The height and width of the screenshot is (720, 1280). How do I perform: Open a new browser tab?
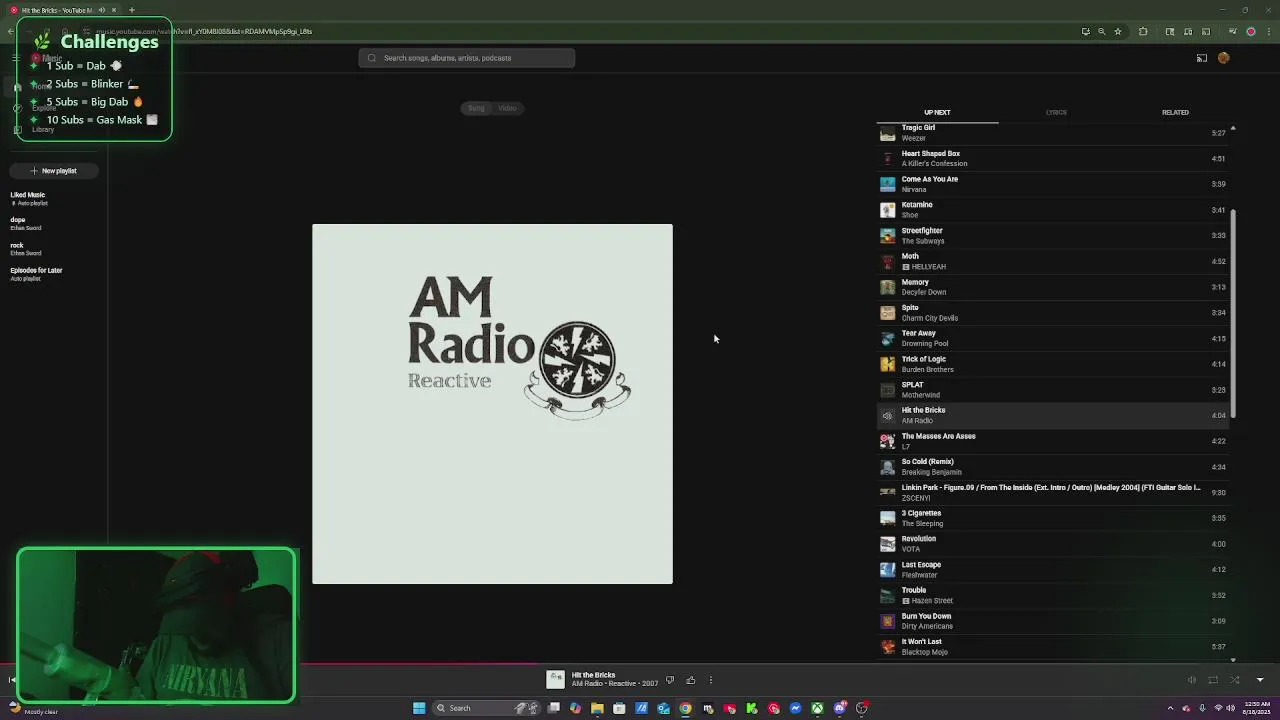131,10
